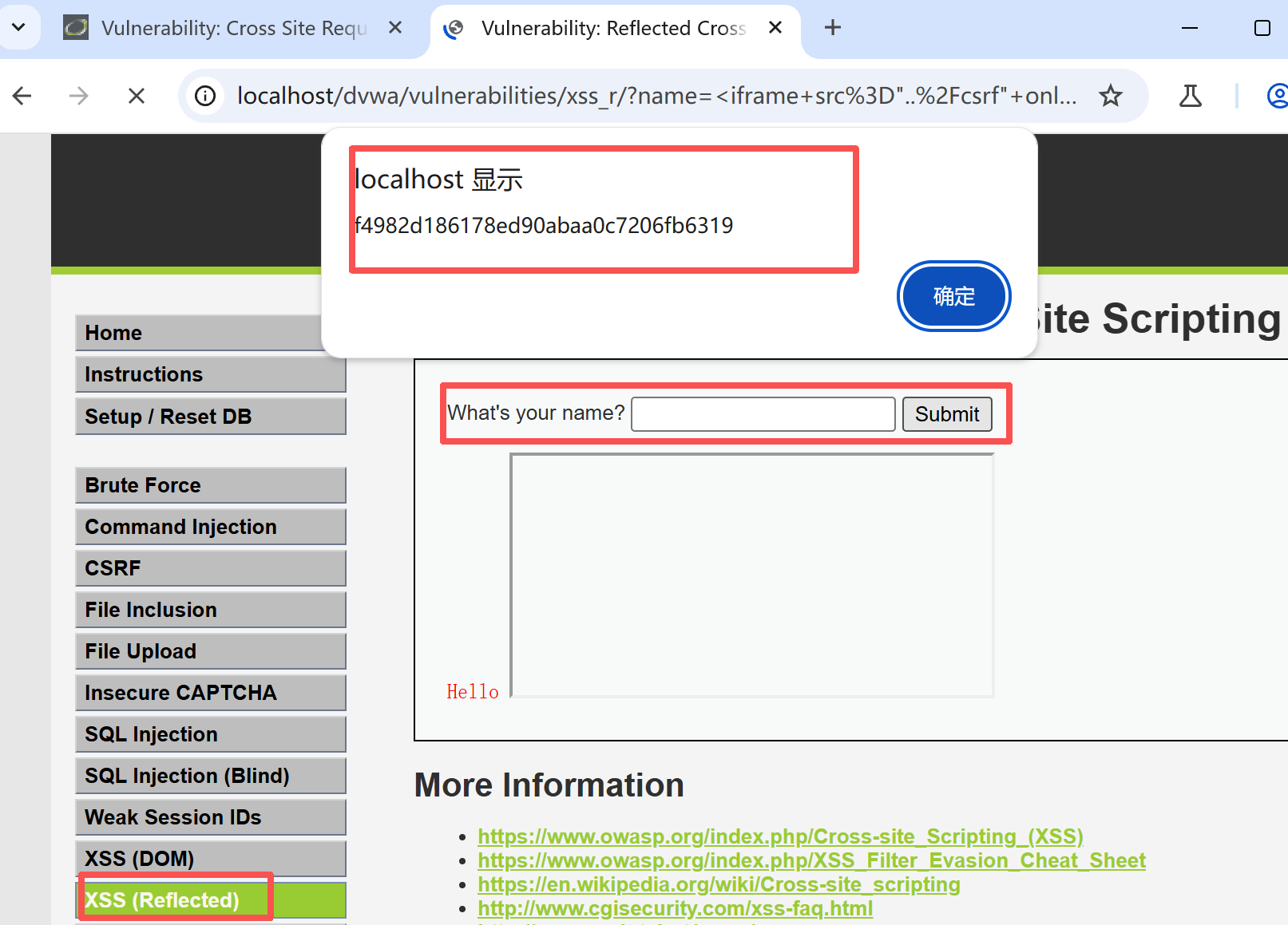Open the Chrome Labs flask icon
This screenshot has height=925, width=1288.
click(1190, 97)
